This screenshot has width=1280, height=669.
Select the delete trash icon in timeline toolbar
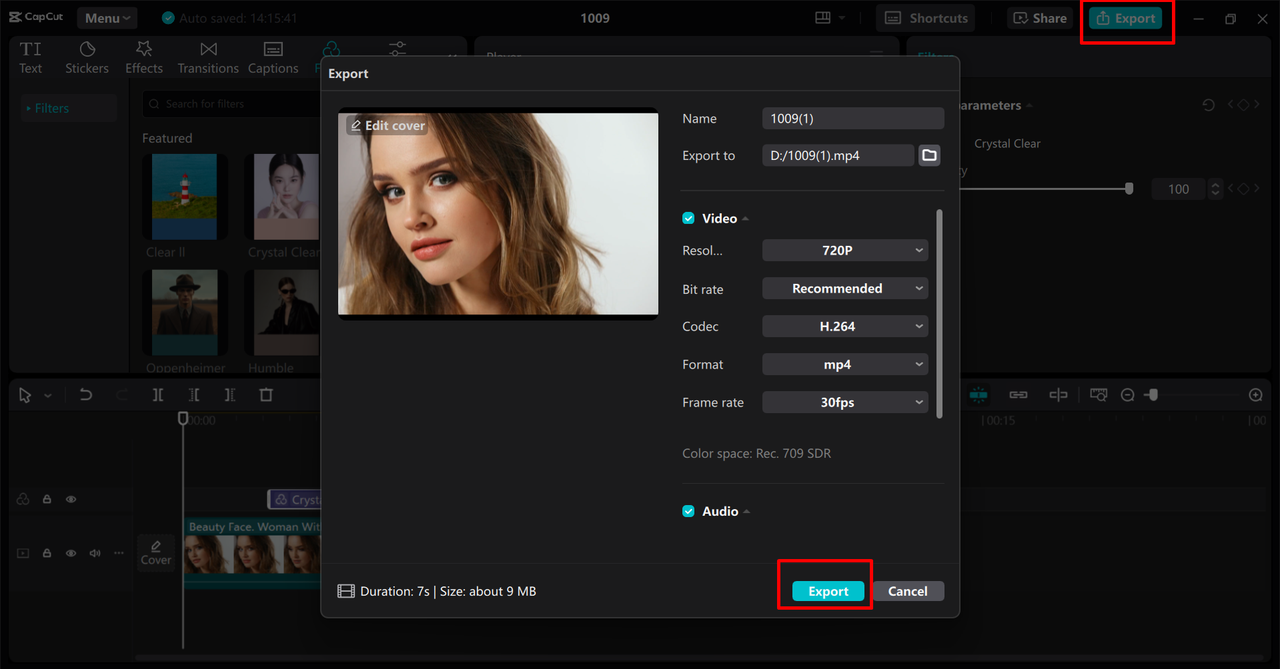point(266,395)
